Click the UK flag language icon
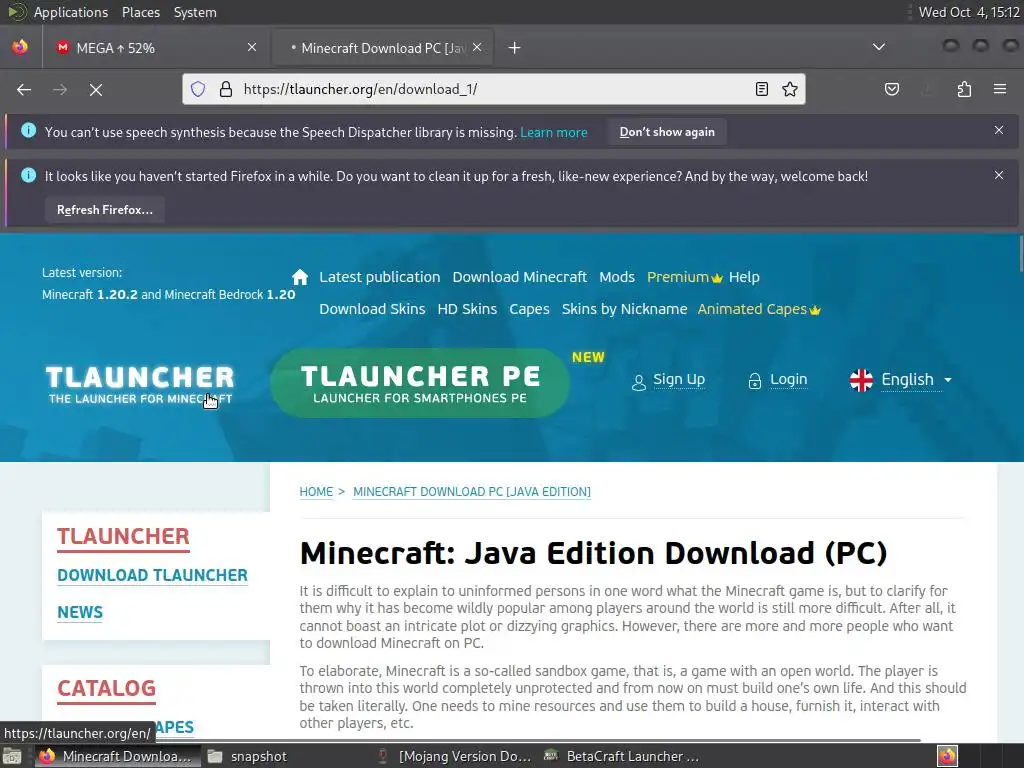Viewport: 1024px width, 768px height. click(x=861, y=380)
